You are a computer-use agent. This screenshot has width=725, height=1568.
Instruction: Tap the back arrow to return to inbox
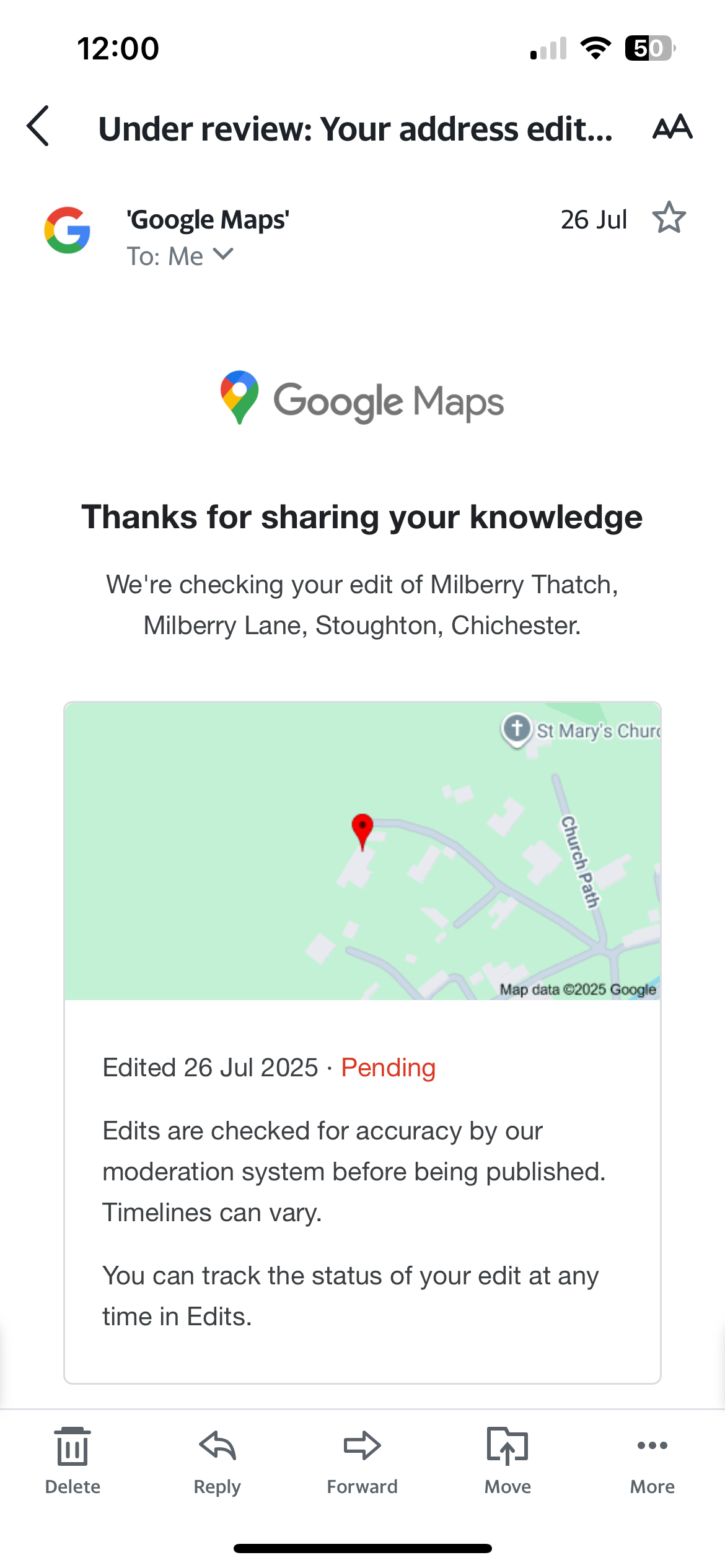pos(38,126)
